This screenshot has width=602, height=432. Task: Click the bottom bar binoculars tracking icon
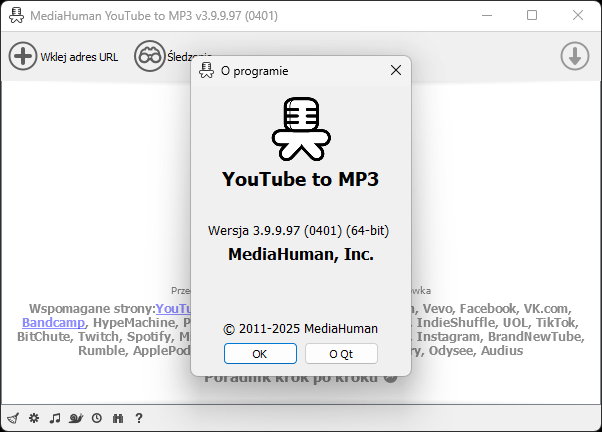point(118,418)
